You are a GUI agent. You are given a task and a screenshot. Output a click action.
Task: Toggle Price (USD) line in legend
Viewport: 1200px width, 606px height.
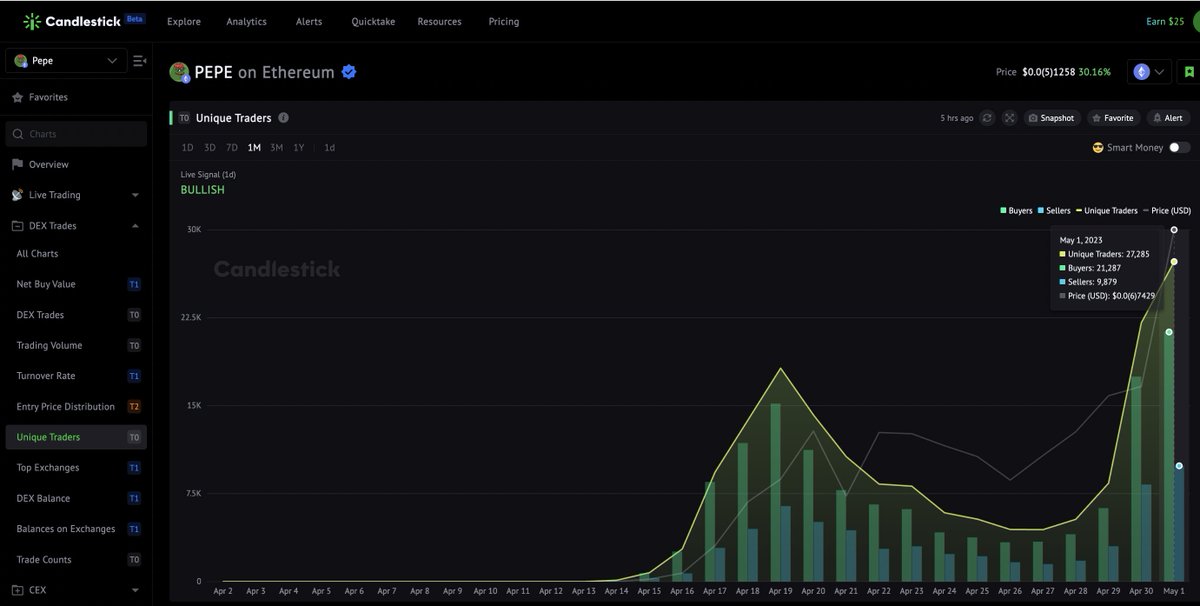[1167, 211]
